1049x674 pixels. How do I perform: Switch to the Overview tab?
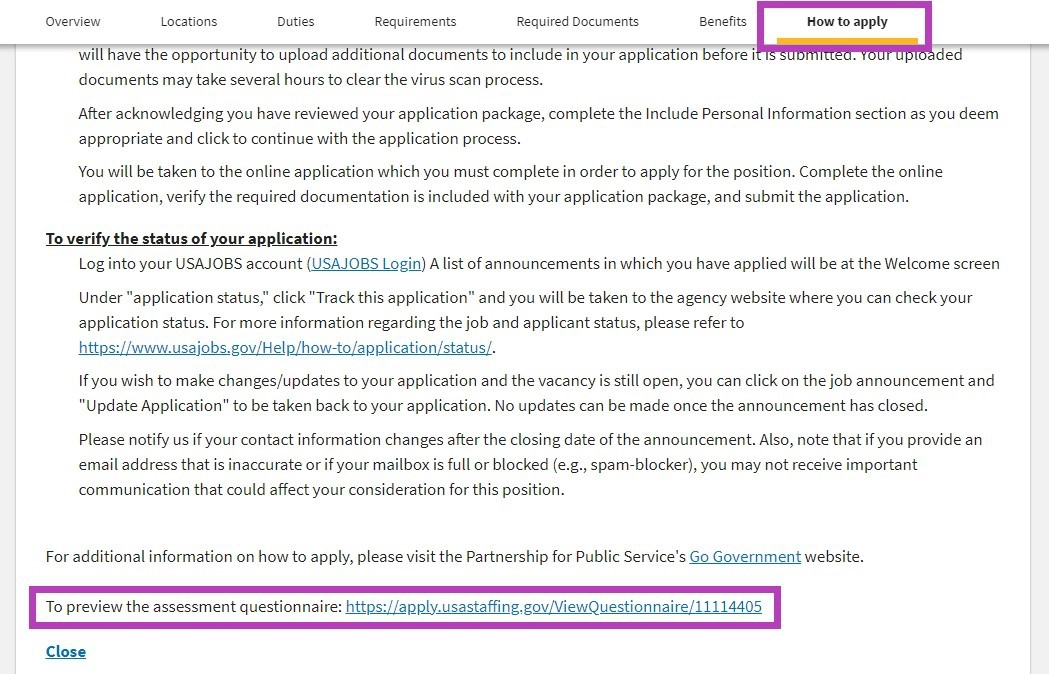click(72, 21)
